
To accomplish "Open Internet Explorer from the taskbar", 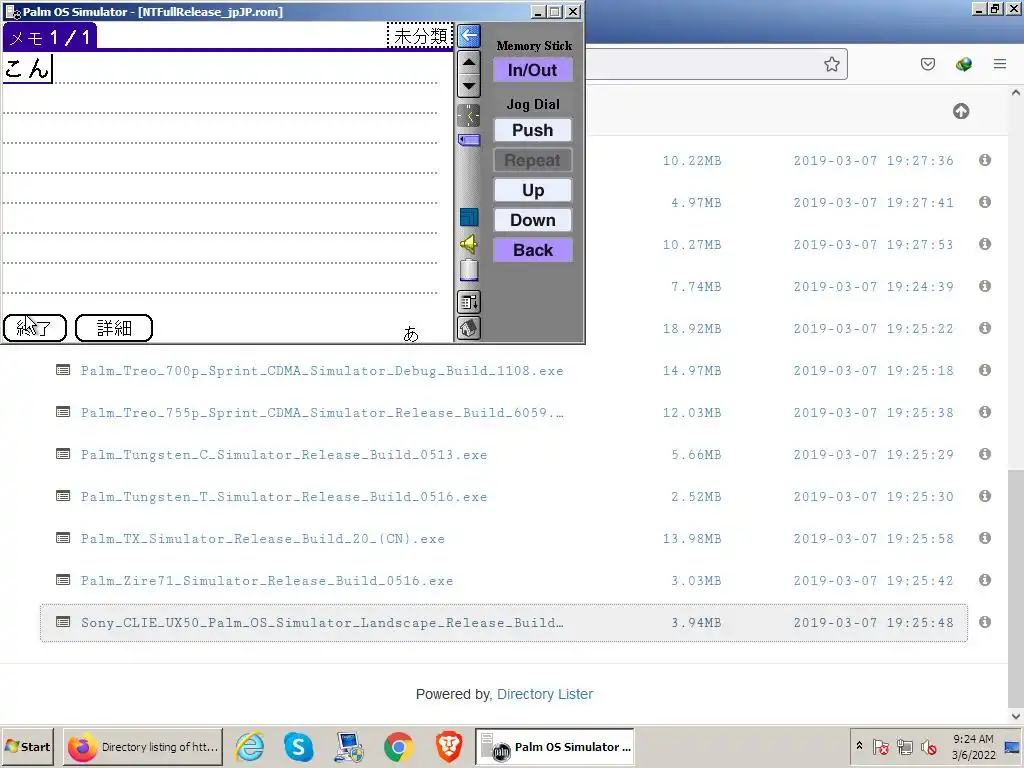I will click(x=249, y=746).
